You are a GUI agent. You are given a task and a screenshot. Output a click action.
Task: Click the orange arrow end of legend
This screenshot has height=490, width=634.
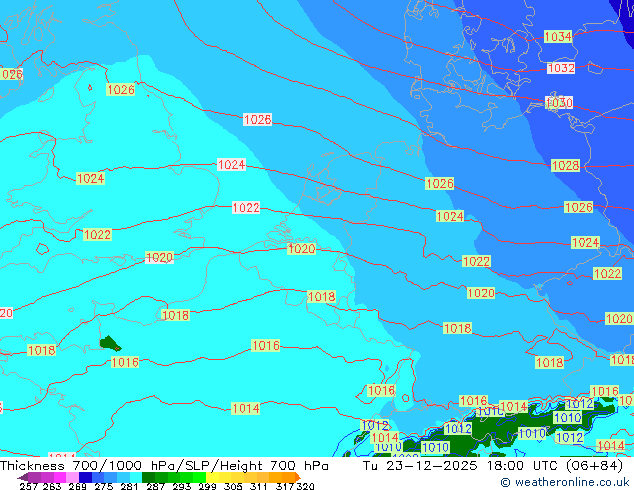(298, 477)
